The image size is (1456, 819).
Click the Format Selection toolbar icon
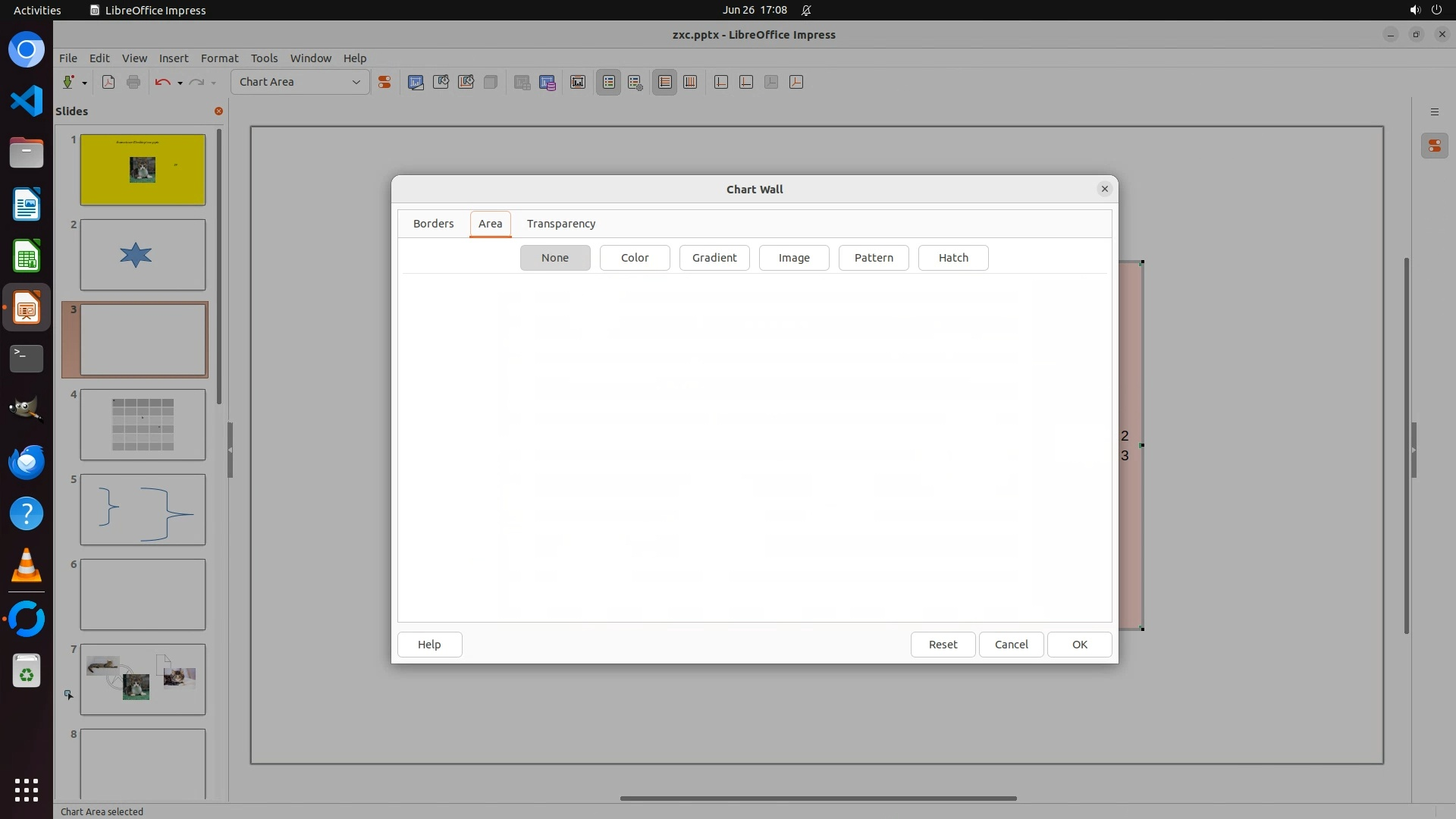(x=384, y=83)
